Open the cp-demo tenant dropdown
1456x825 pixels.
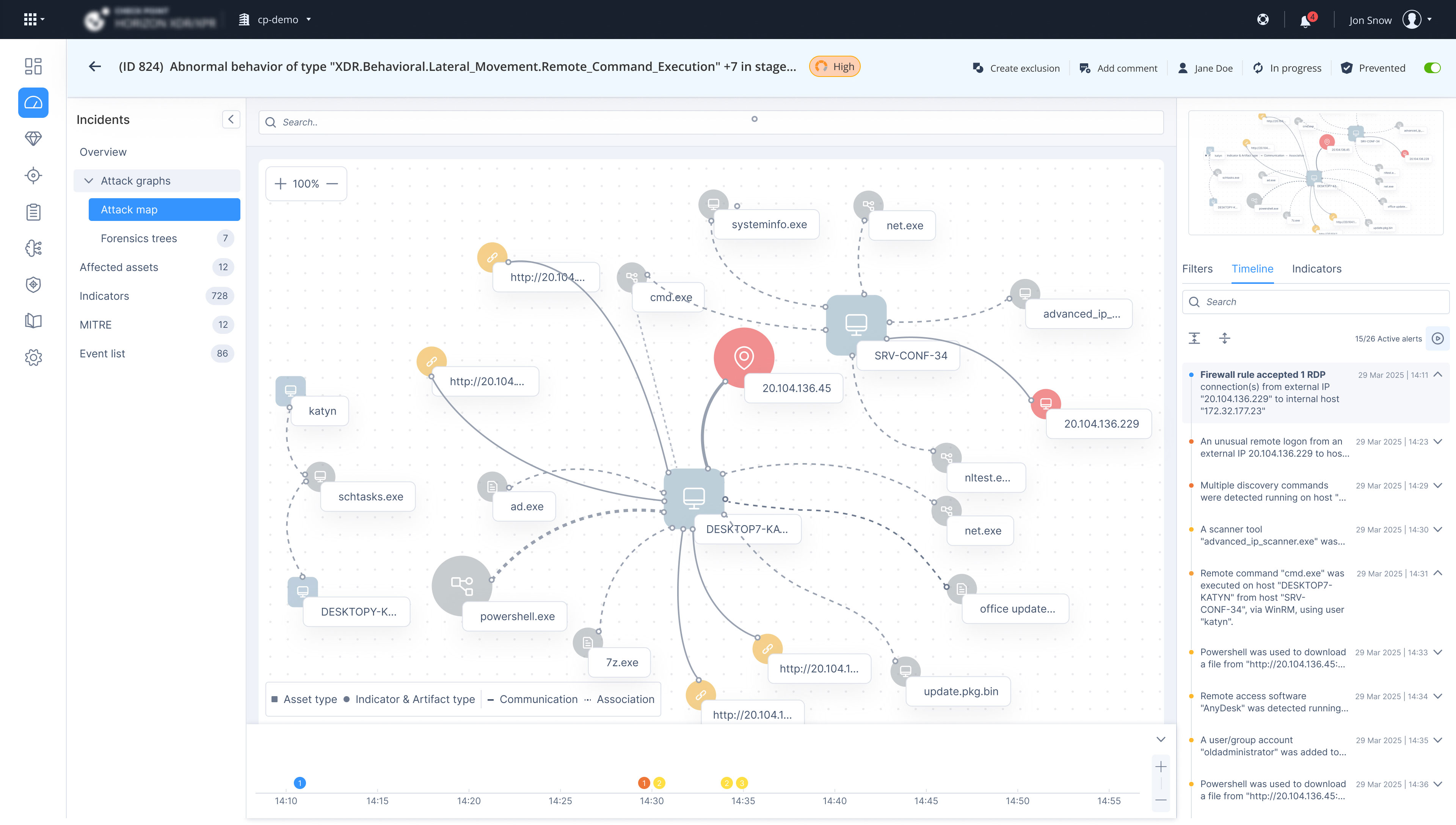(275, 19)
